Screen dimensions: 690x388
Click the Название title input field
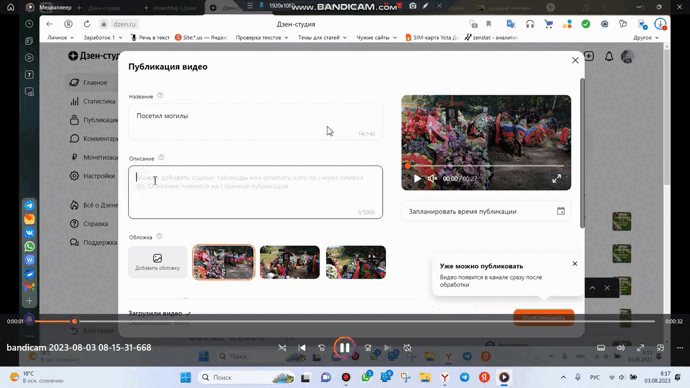click(x=255, y=122)
